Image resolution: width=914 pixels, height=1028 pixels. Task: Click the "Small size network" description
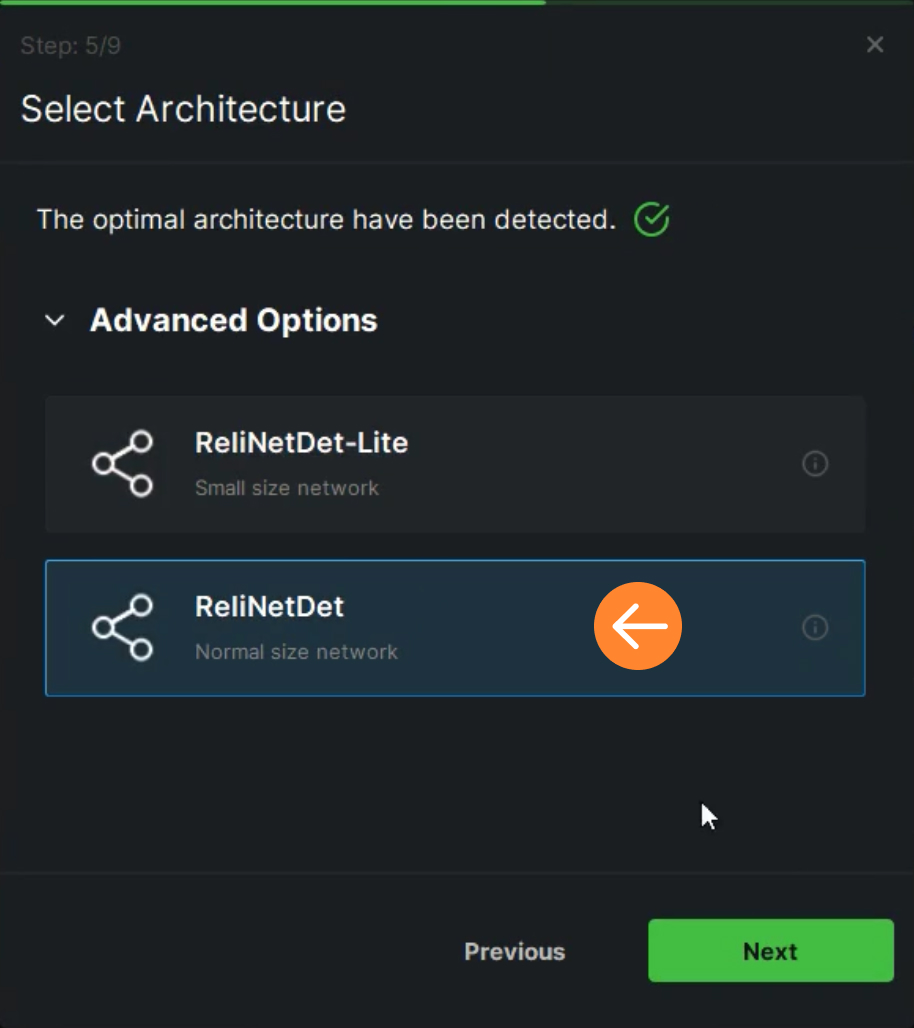pyautogui.click(x=287, y=488)
